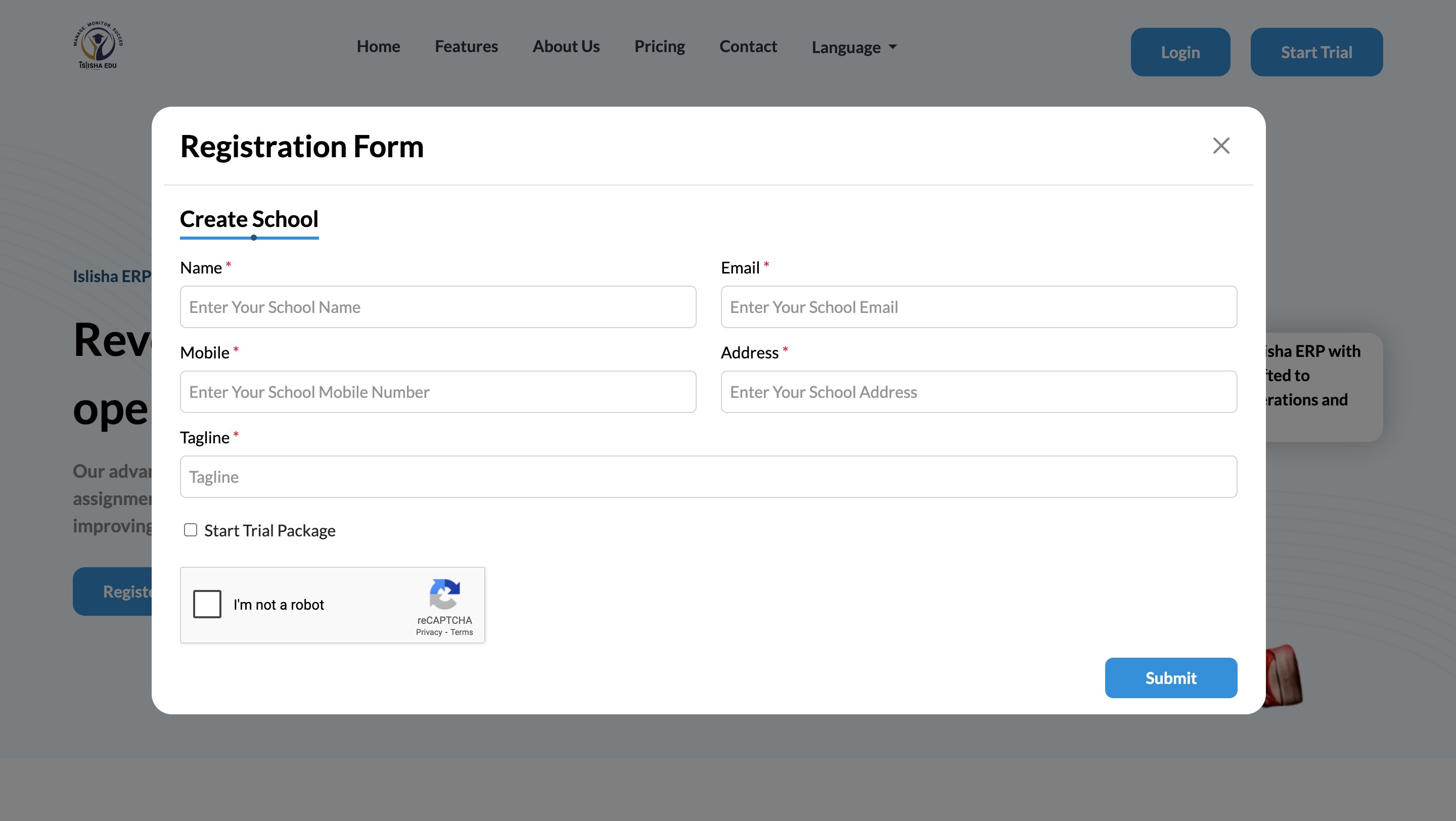Open the reCAPTCHA Terms link

461,632
